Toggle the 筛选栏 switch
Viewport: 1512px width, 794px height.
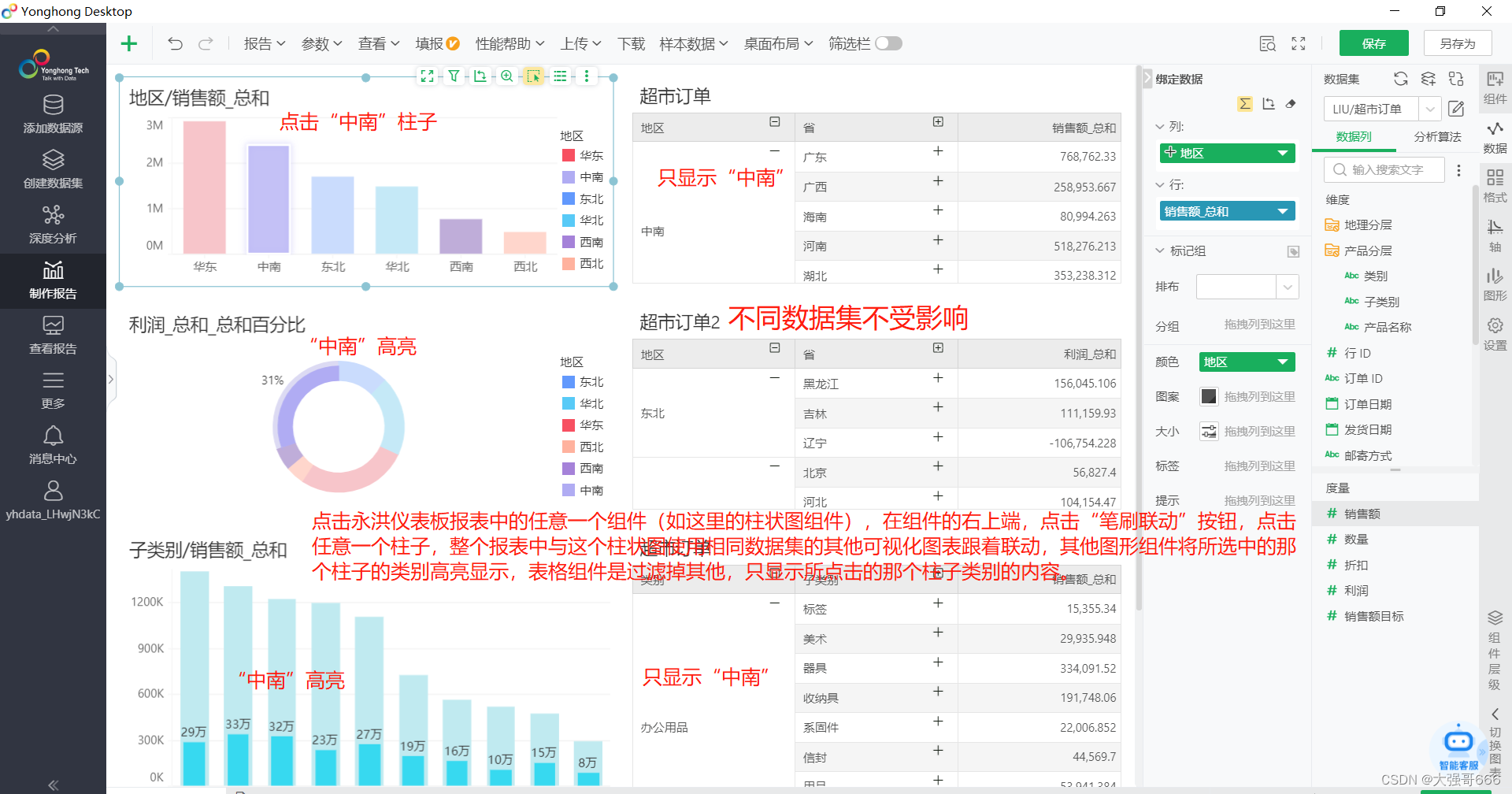coord(888,43)
